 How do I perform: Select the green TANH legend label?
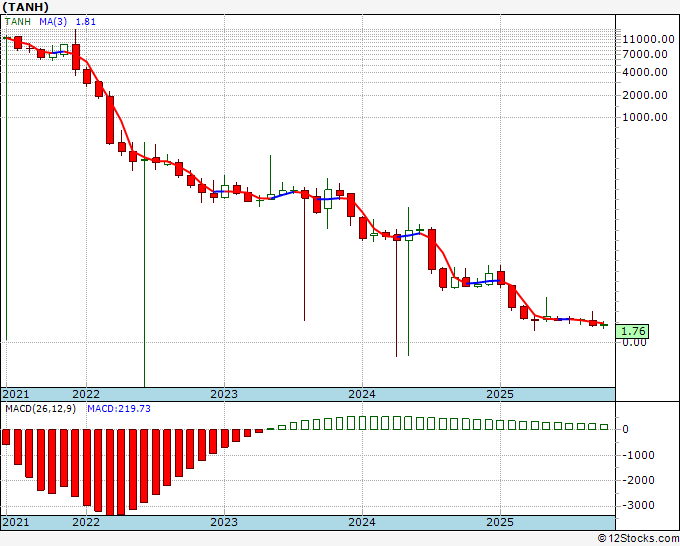click(18, 22)
